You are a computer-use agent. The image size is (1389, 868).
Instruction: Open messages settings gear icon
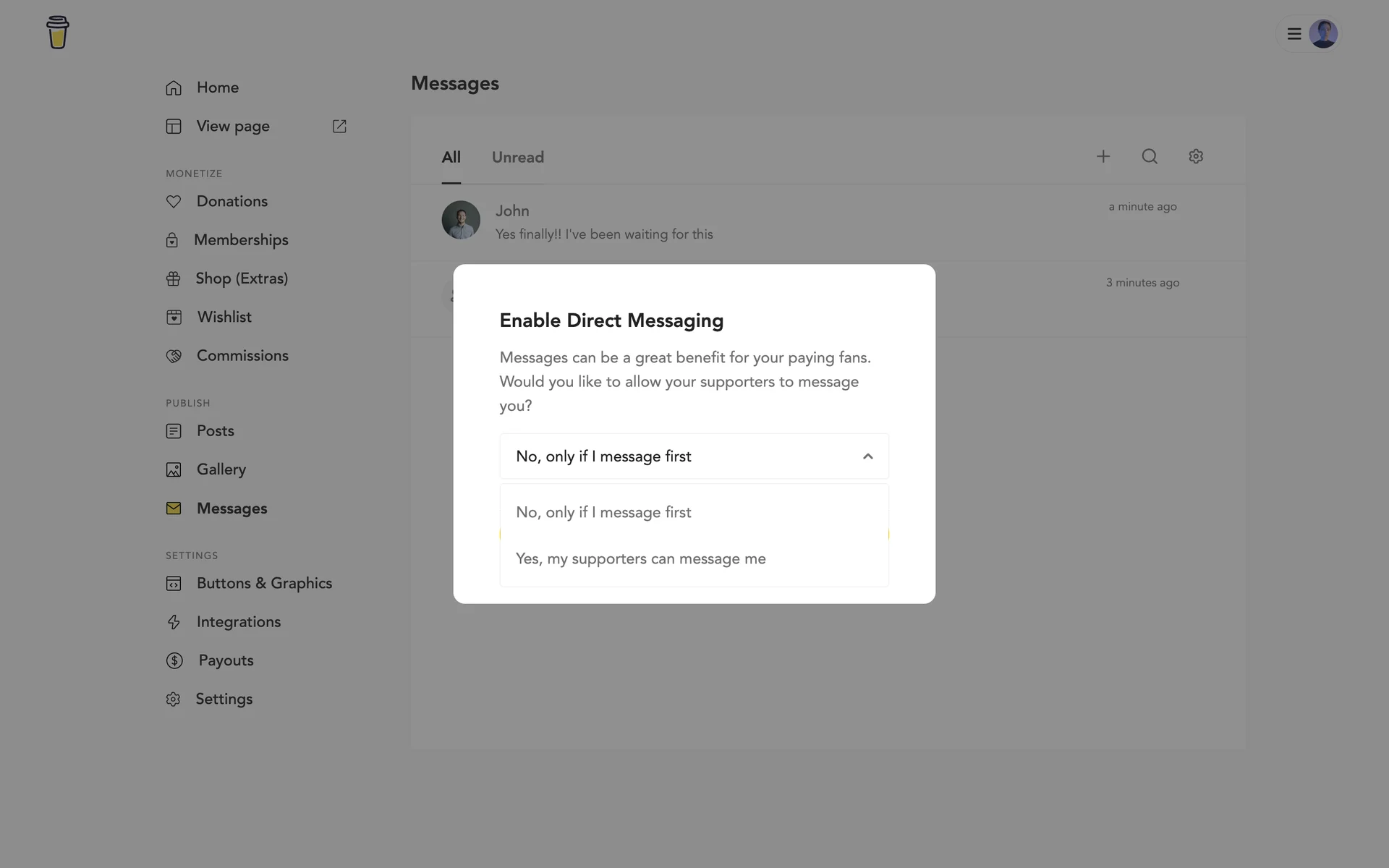click(1195, 156)
